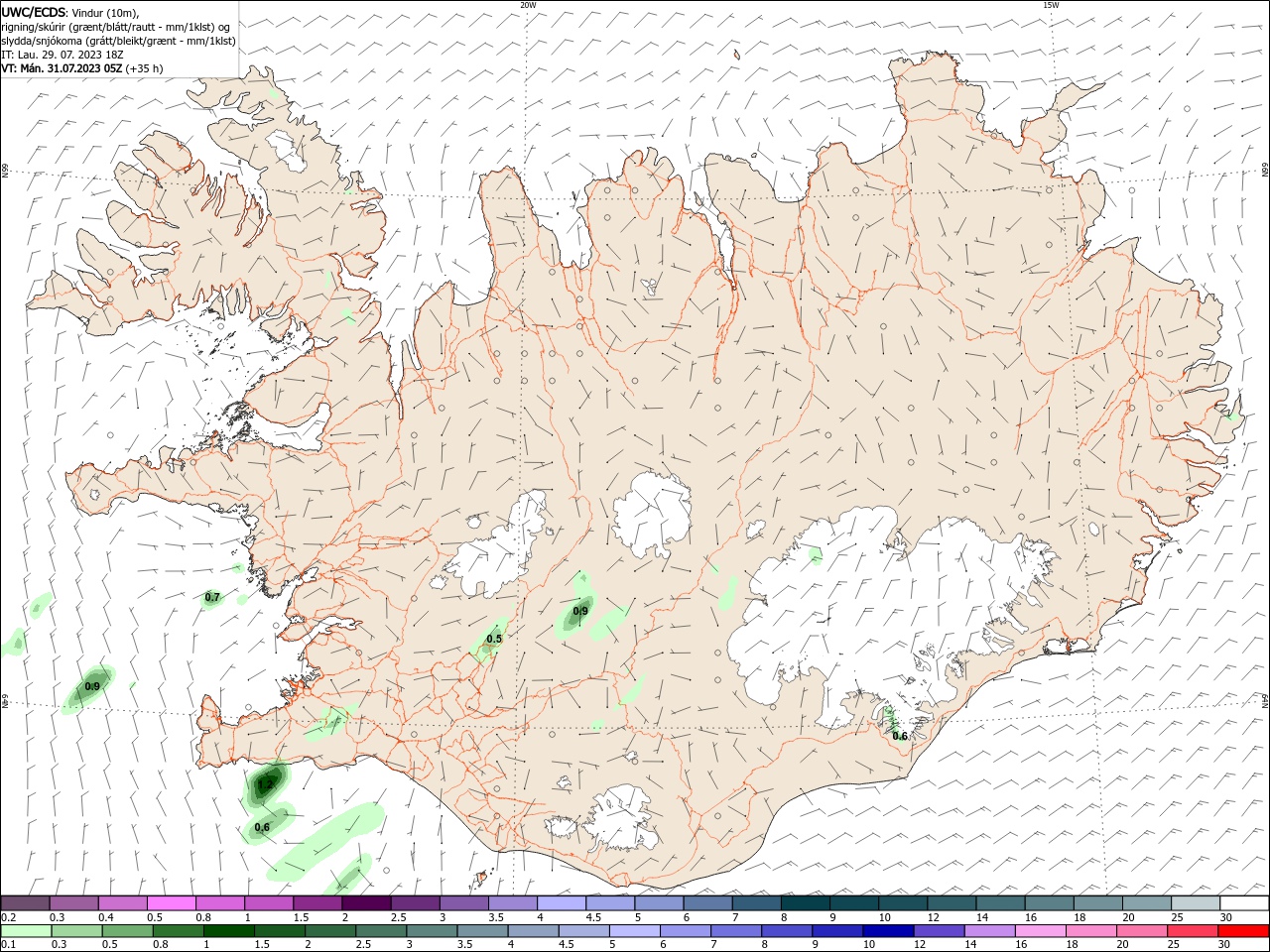The width and height of the screenshot is (1270, 952).
Task: Click the '1.5' label of the upper legend
Action: pos(301,917)
